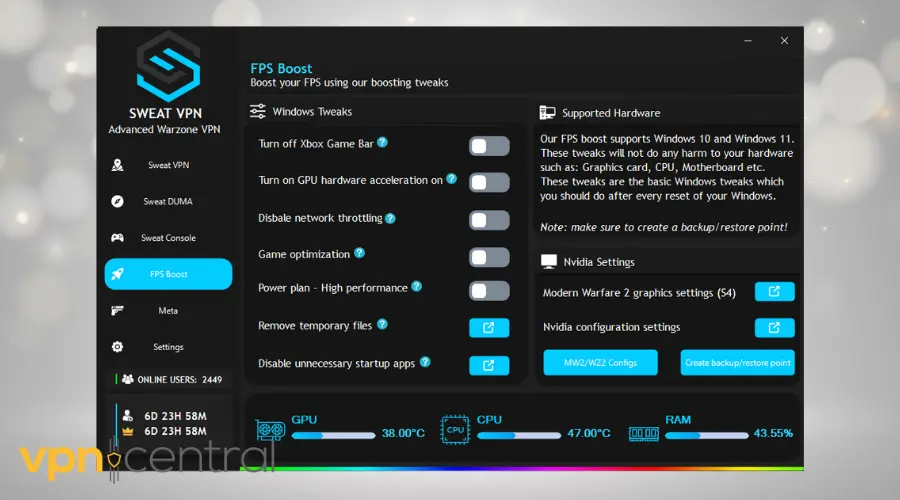Click the CPU temperature bar
This screenshot has height=500, width=900.
point(519,435)
